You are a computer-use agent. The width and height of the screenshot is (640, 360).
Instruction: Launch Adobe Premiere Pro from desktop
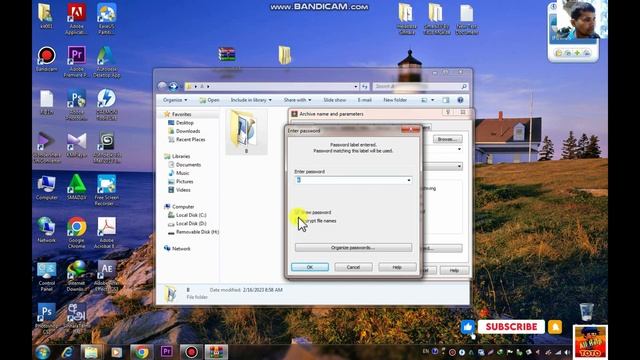pos(76,62)
